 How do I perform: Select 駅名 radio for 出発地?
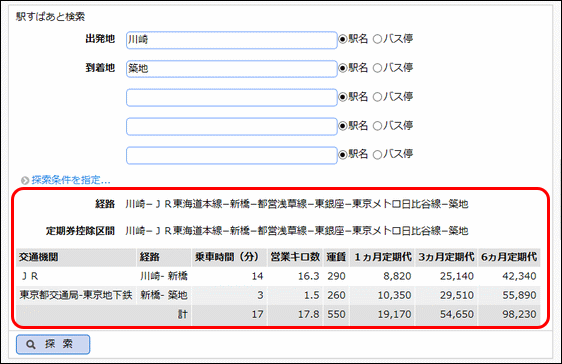(343, 39)
